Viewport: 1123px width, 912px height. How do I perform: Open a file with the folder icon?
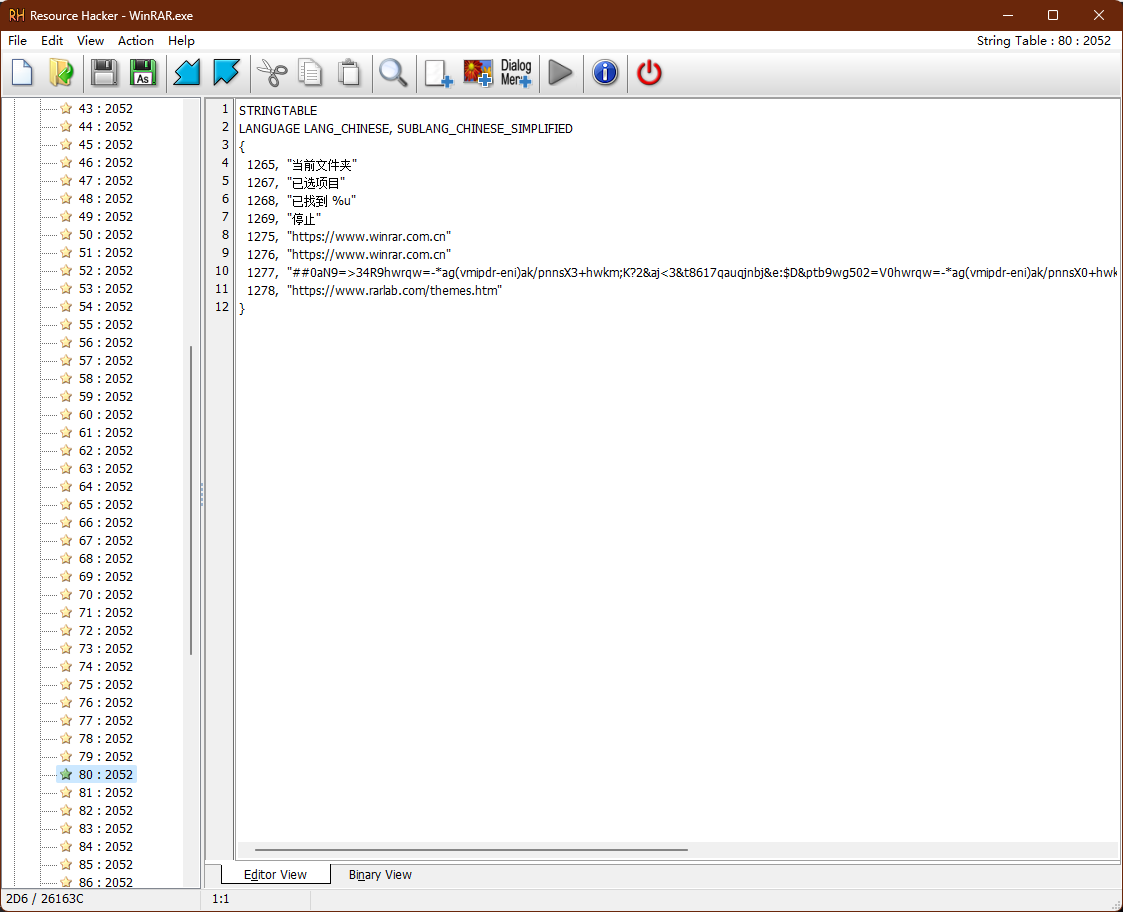tap(62, 73)
